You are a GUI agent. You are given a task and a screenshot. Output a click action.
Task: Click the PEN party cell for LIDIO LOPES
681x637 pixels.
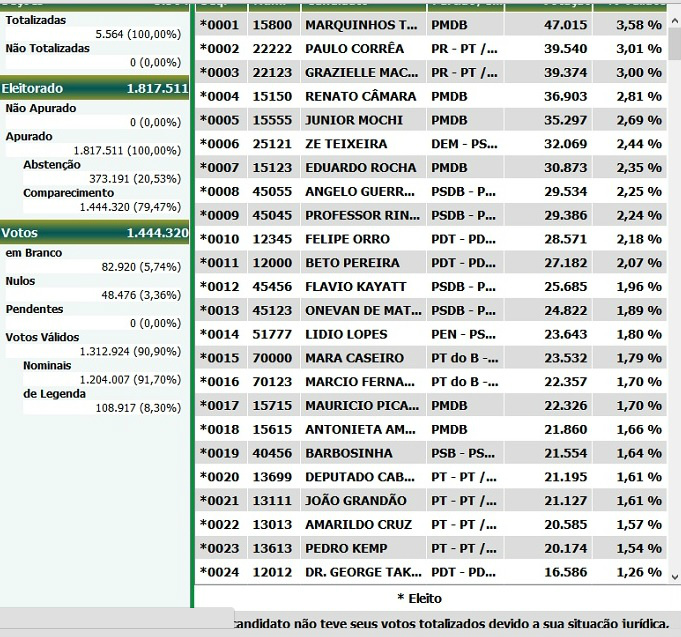point(463,334)
